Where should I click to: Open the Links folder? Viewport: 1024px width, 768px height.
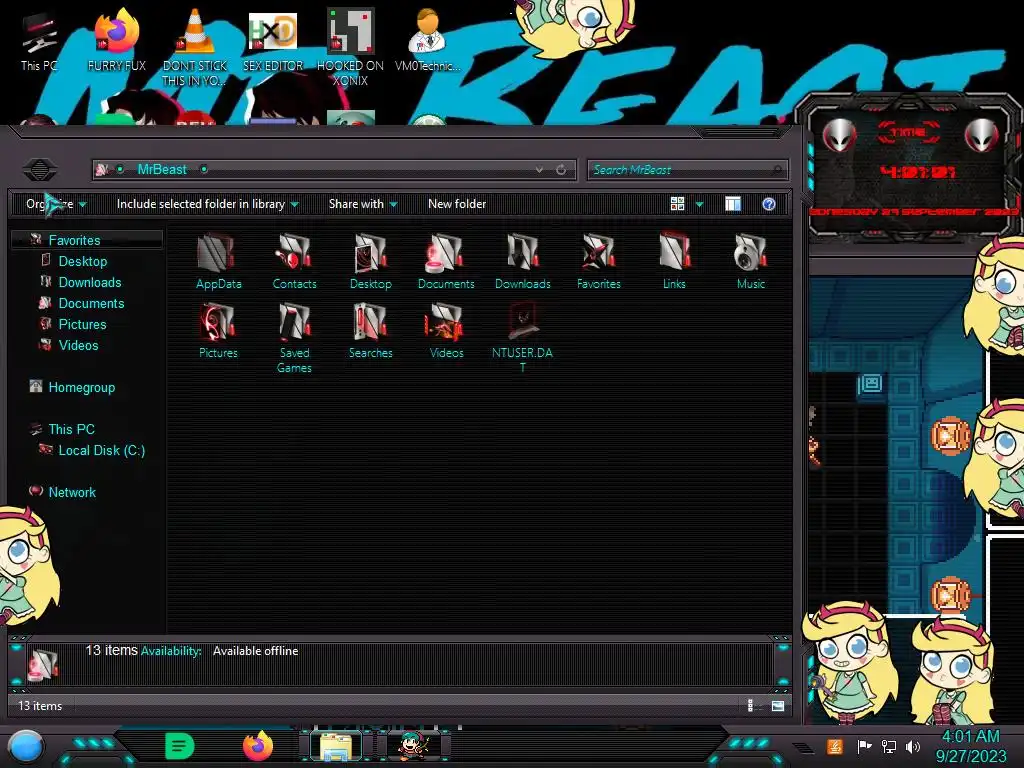pyautogui.click(x=674, y=261)
